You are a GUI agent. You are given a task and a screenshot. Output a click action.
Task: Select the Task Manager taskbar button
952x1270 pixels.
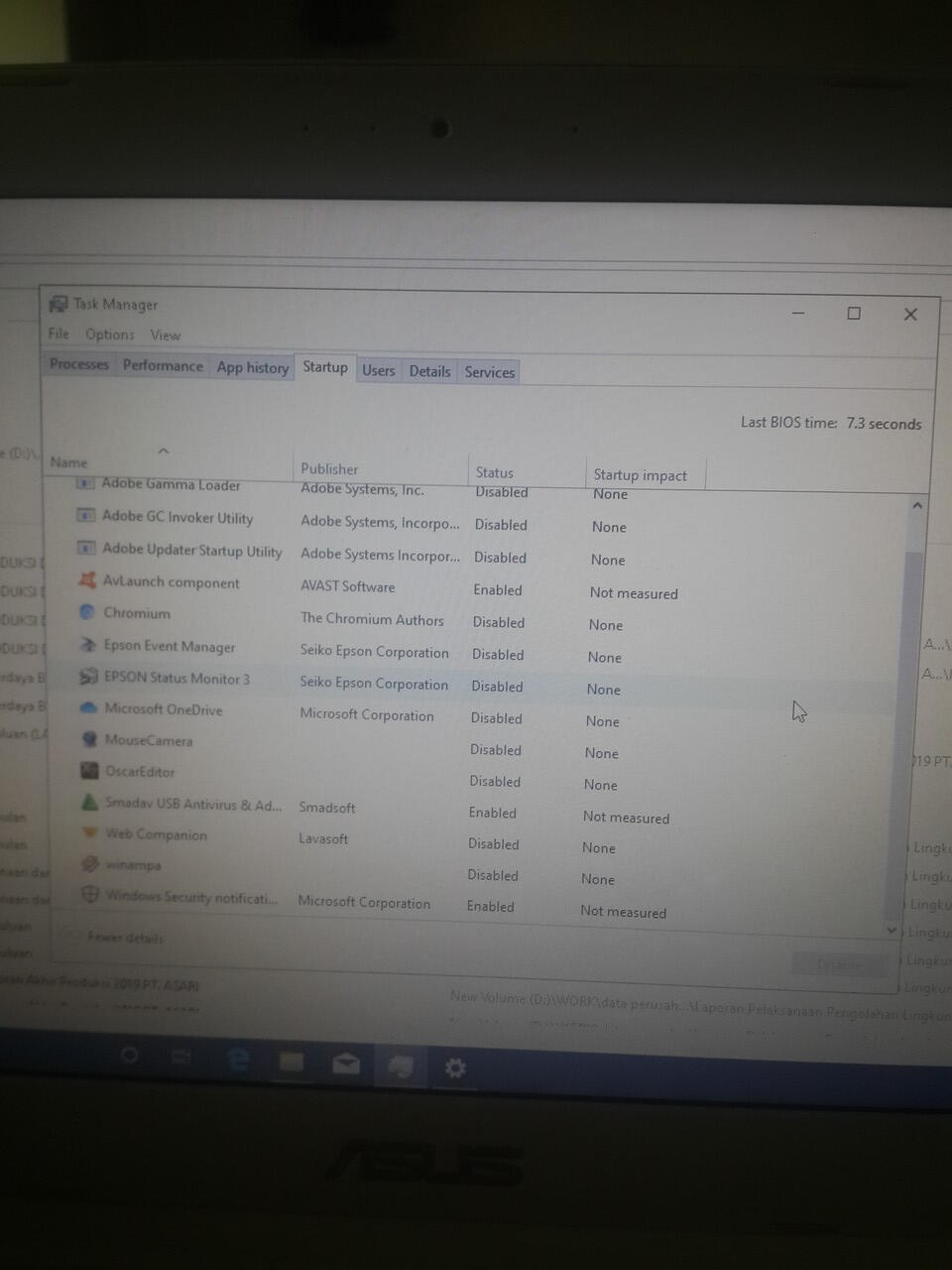tap(401, 1067)
